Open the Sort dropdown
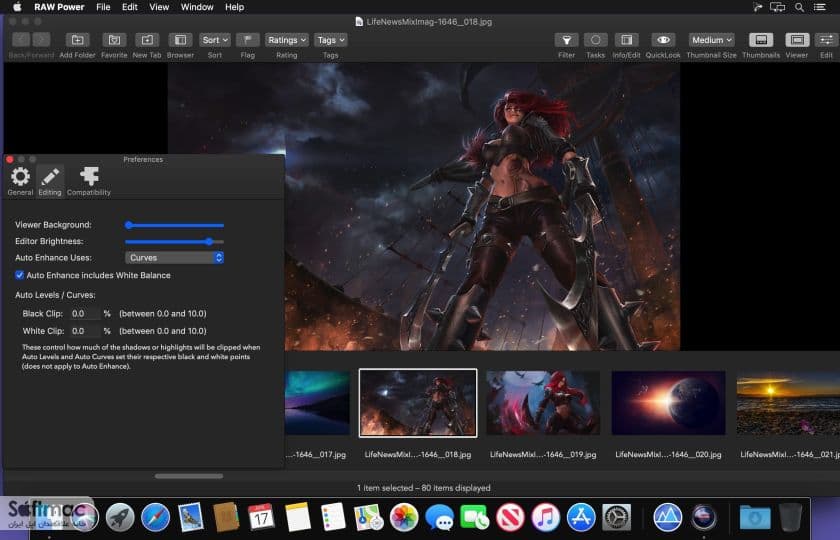The image size is (840, 540). tap(215, 40)
